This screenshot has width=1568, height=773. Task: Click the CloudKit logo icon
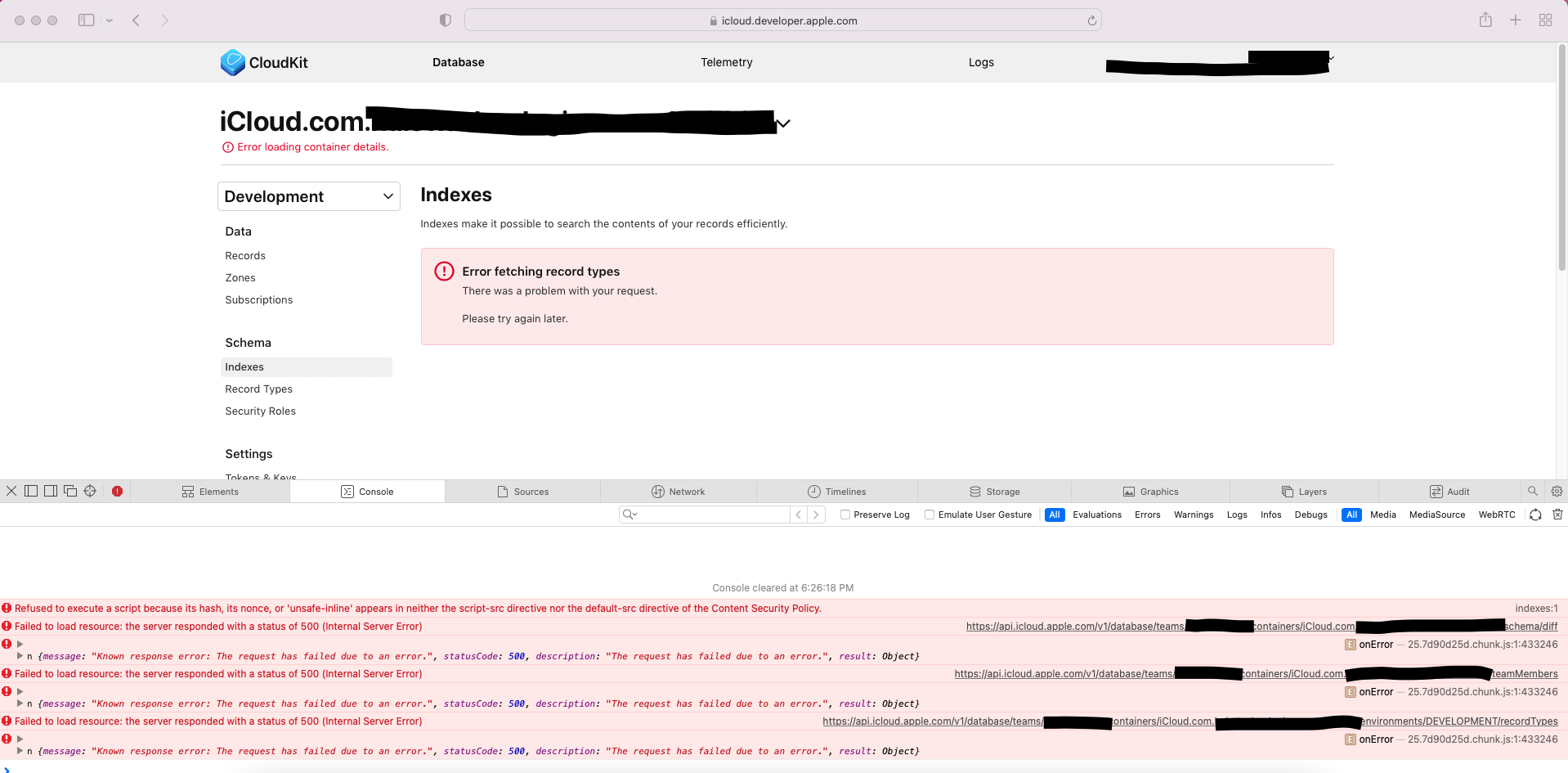click(232, 63)
